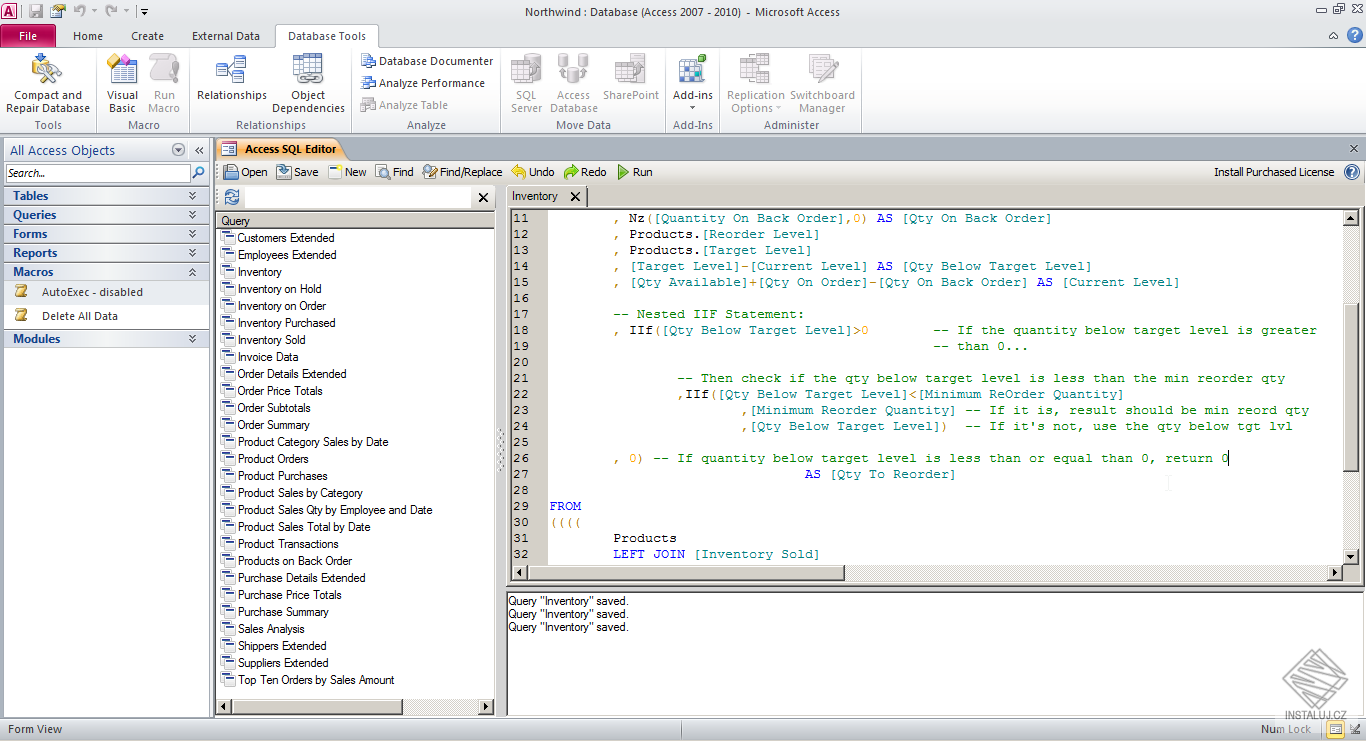Expand the Modules group

[107, 339]
